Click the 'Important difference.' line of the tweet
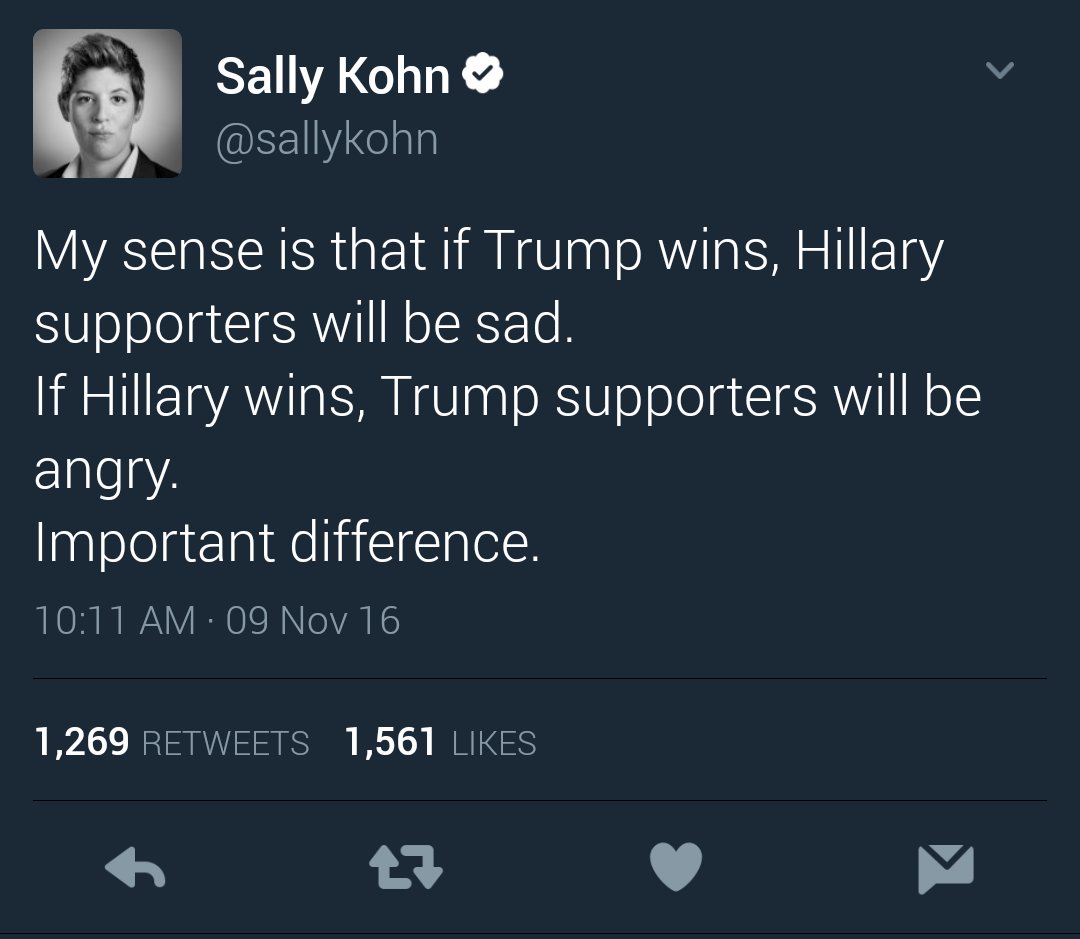This screenshot has height=939, width=1080. 287,543
